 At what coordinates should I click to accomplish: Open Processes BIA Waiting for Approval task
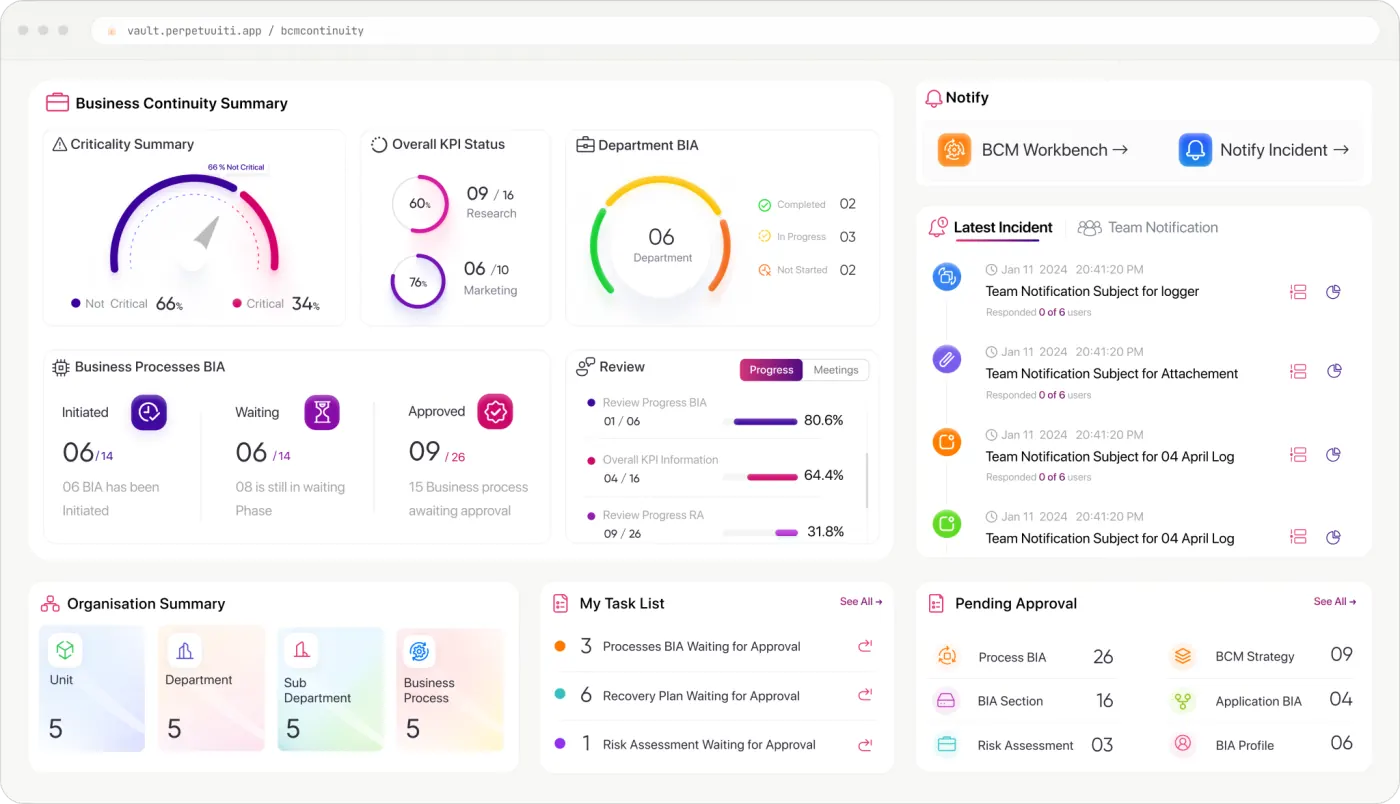click(701, 647)
